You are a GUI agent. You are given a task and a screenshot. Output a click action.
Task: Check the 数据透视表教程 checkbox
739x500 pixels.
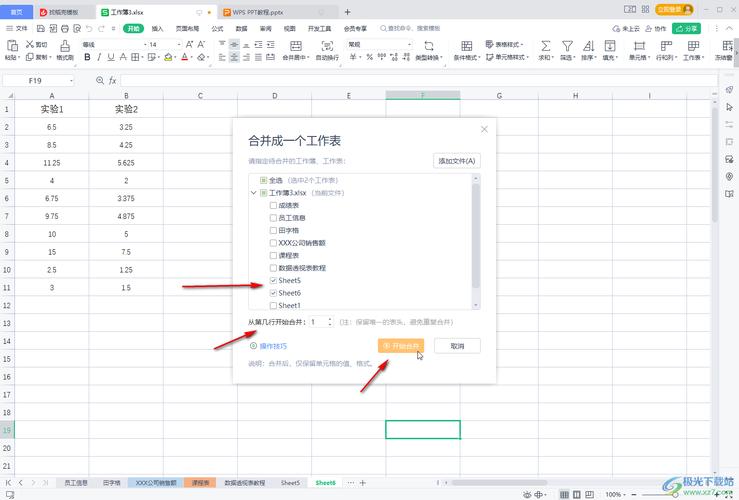273,268
